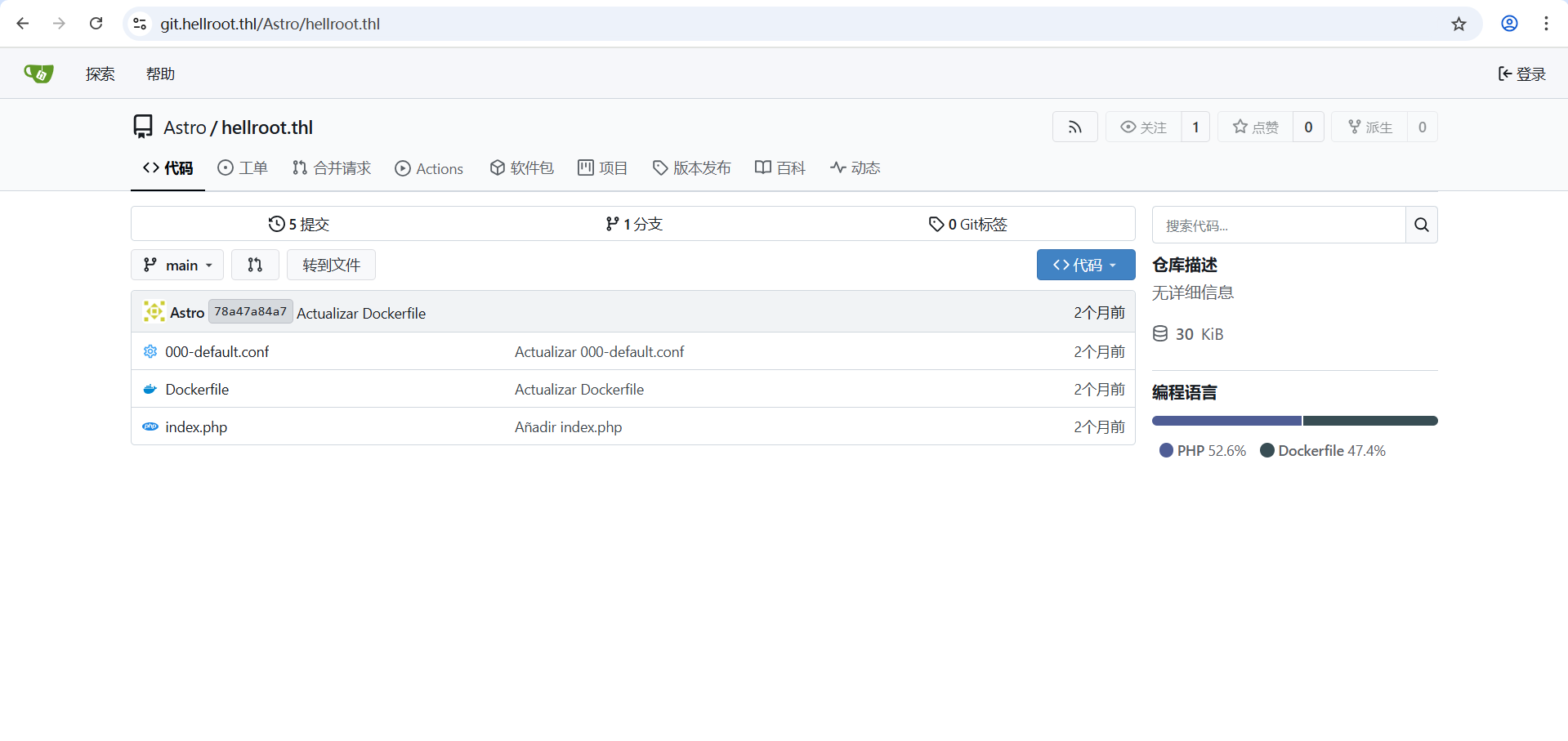Focus the 搜索代码 search field
Screen dimensions: 1568x741
[x=1279, y=225]
